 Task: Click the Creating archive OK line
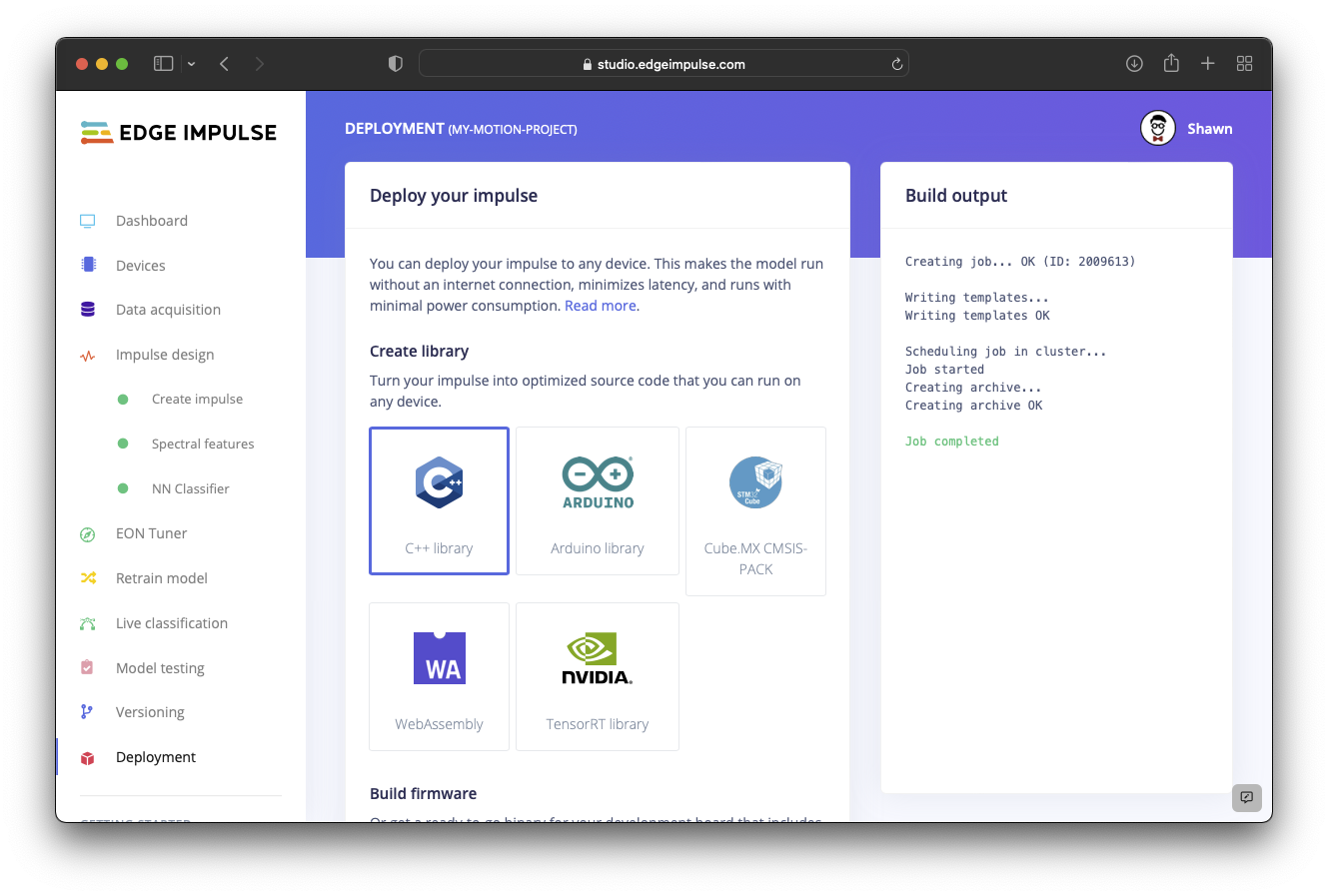coord(973,406)
